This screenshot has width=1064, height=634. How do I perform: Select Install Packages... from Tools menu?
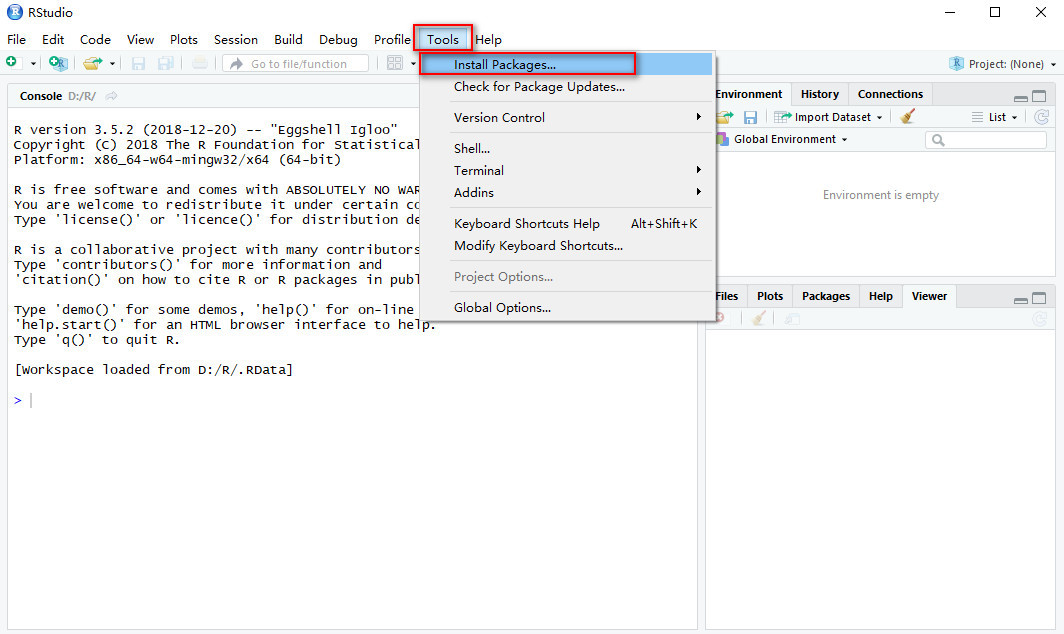click(505, 64)
